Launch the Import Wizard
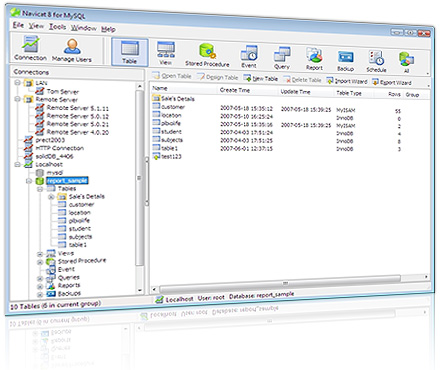440x370 pixels. (x=347, y=81)
